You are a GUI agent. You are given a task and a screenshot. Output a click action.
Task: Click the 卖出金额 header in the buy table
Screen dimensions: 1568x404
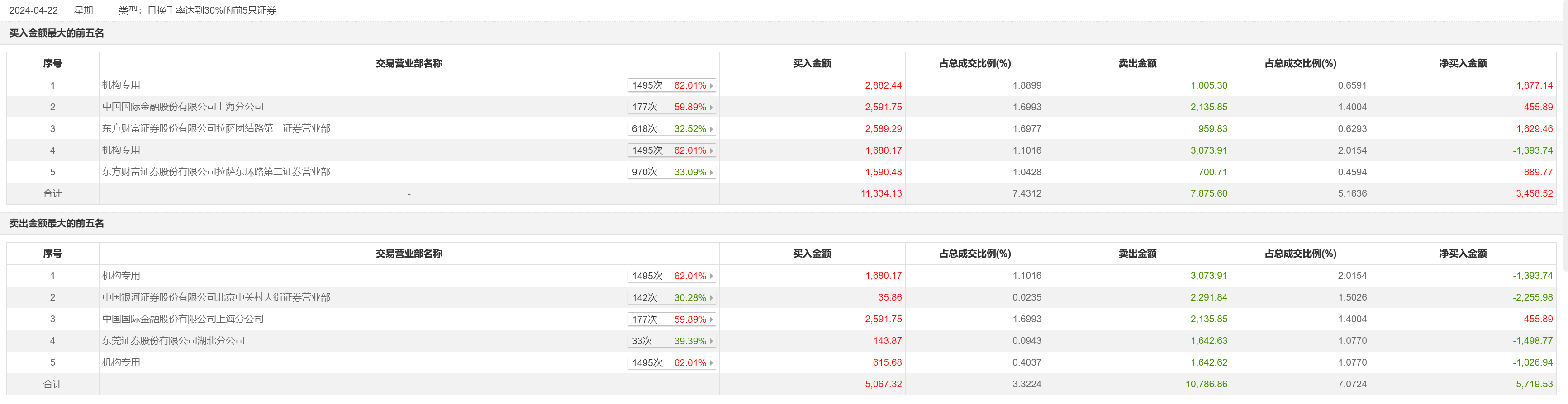click(x=1137, y=63)
